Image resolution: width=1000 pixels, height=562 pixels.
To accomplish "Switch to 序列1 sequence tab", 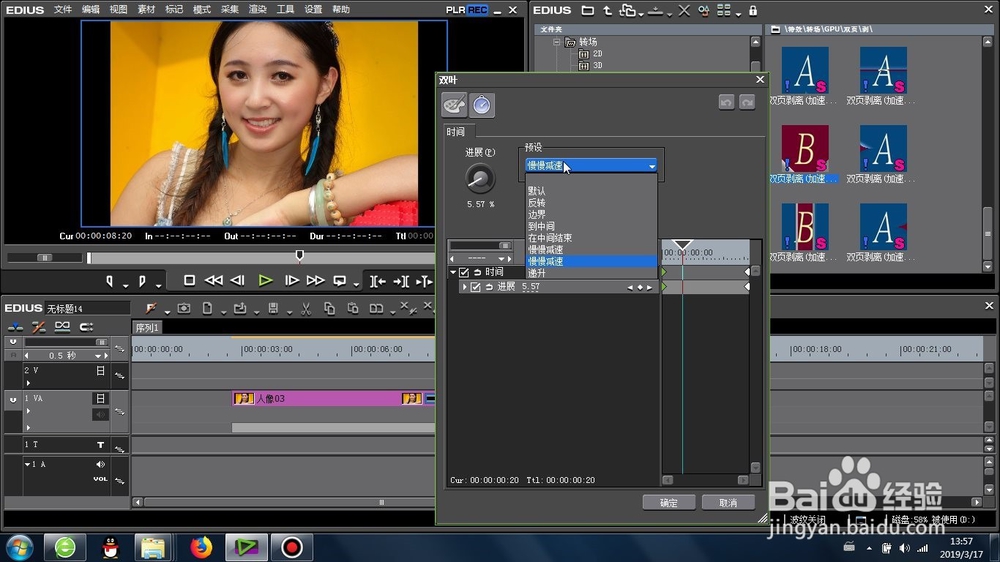I will pos(147,328).
